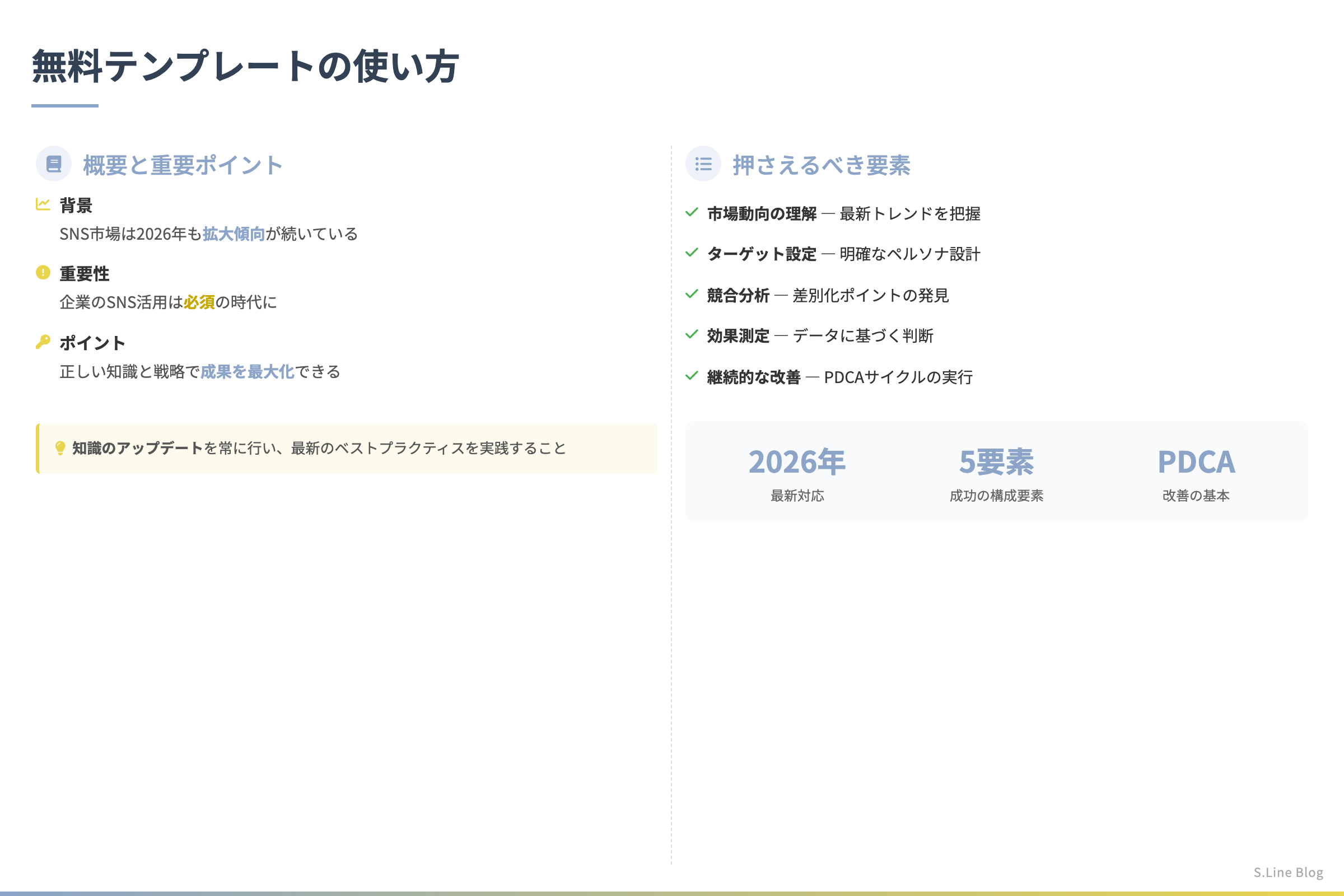
Task: Click the checkmark beside ターゲット設定
Action: (x=692, y=252)
